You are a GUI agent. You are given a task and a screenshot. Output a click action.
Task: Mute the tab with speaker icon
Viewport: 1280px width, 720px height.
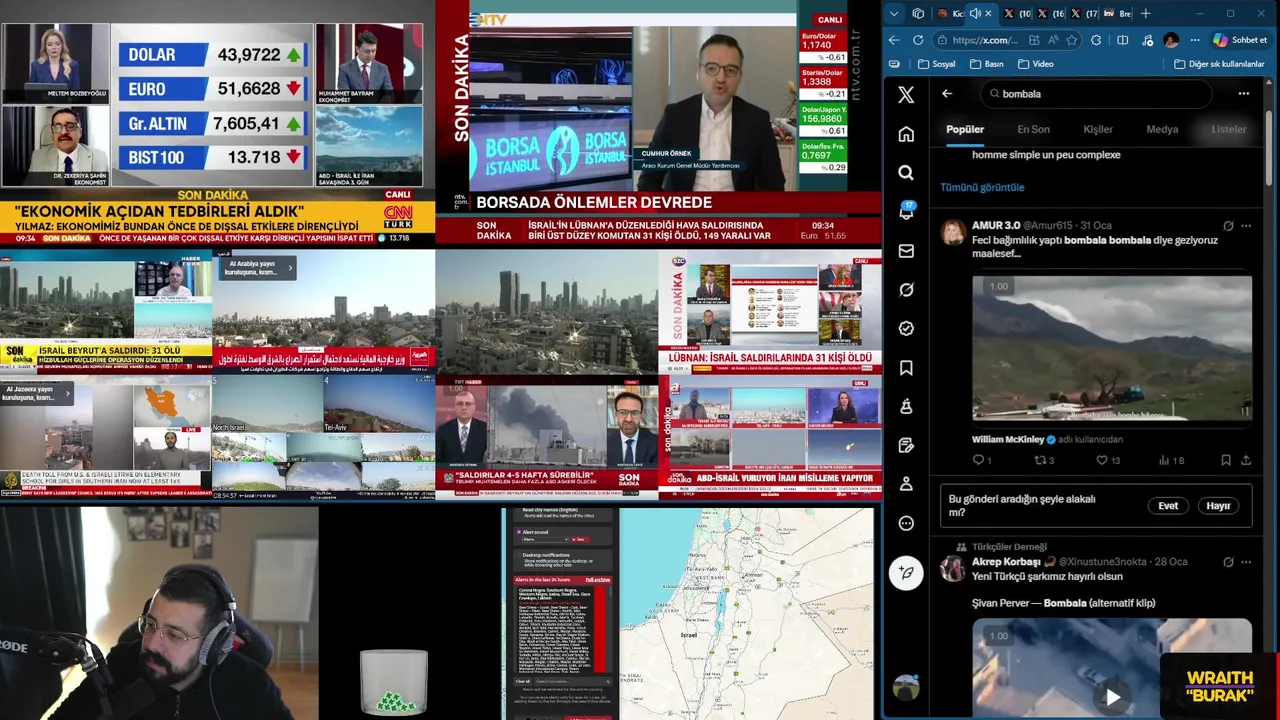(975, 14)
